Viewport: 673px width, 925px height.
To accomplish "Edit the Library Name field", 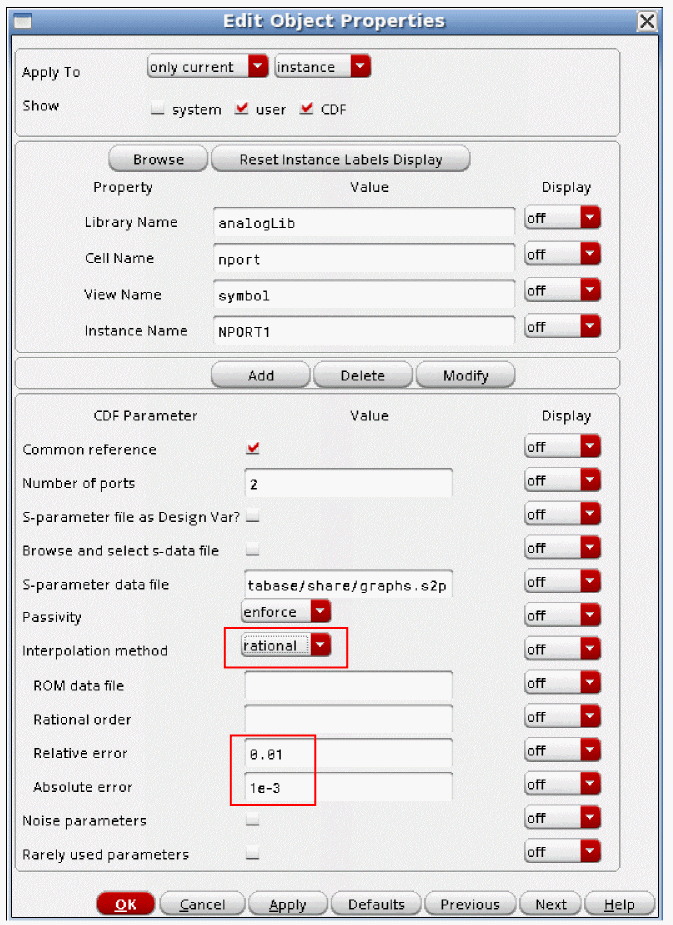I will 364,223.
